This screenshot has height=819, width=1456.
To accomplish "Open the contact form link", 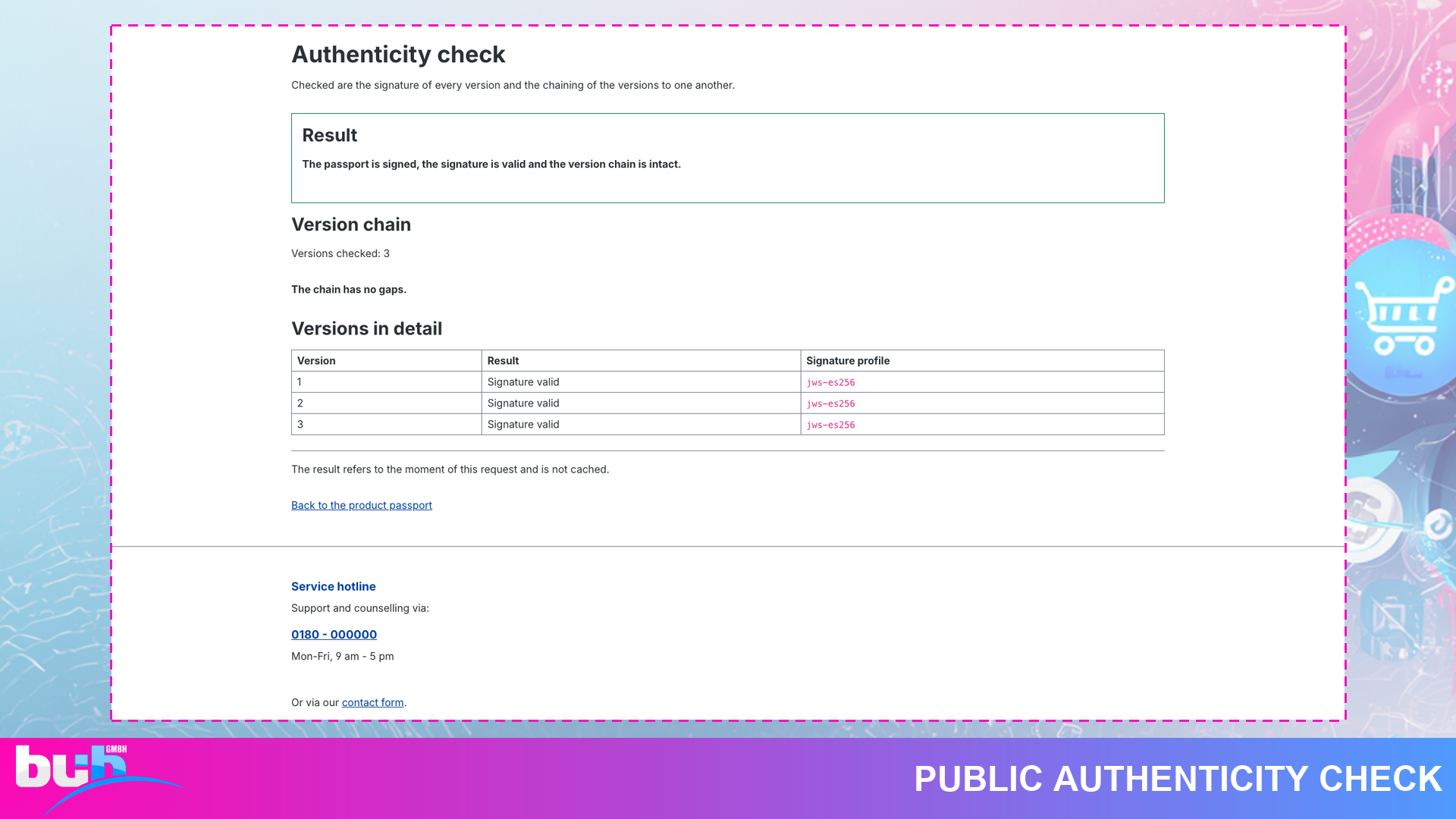I will coord(372,702).
